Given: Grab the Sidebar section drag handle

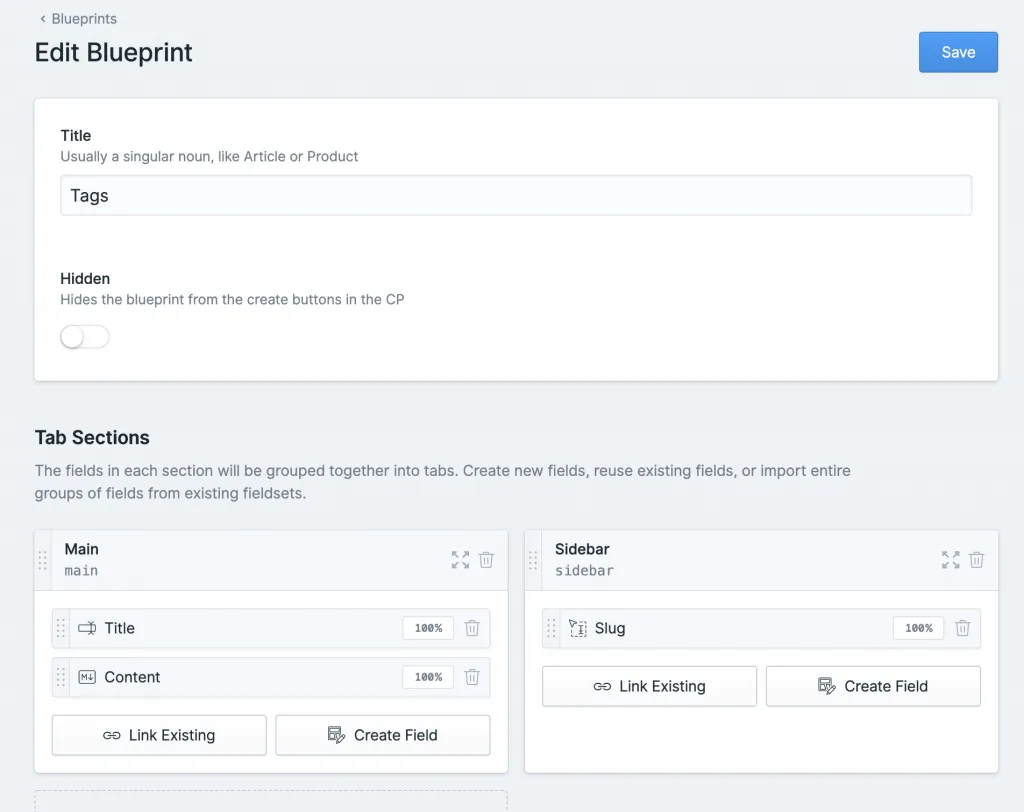Looking at the screenshot, I should [533, 560].
